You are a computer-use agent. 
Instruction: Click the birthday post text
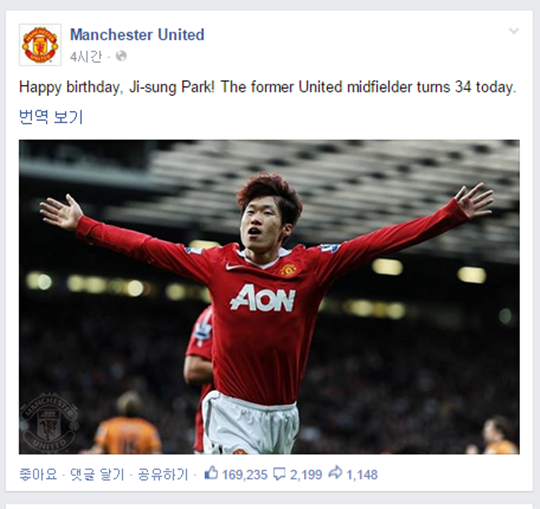pyautogui.click(x=268, y=87)
